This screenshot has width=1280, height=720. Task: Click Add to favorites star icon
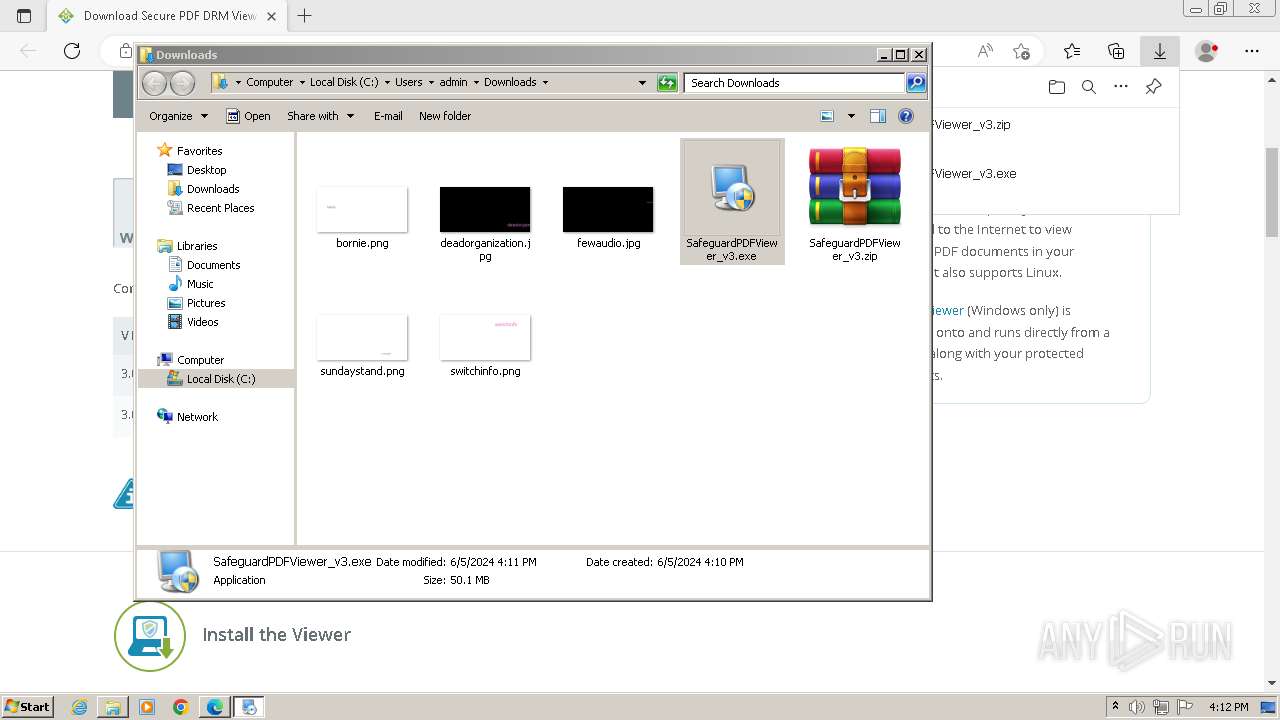1021,51
